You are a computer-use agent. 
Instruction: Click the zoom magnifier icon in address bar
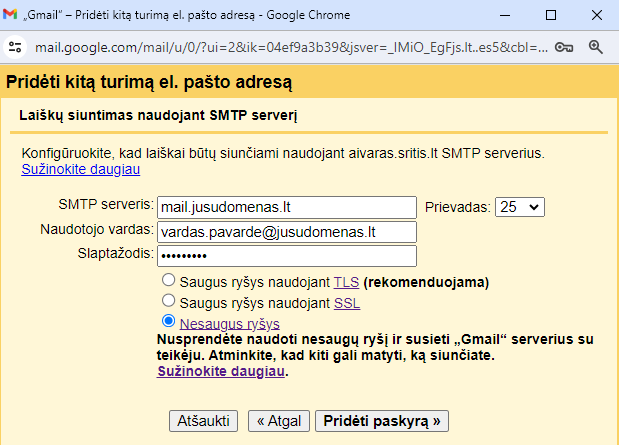596,47
